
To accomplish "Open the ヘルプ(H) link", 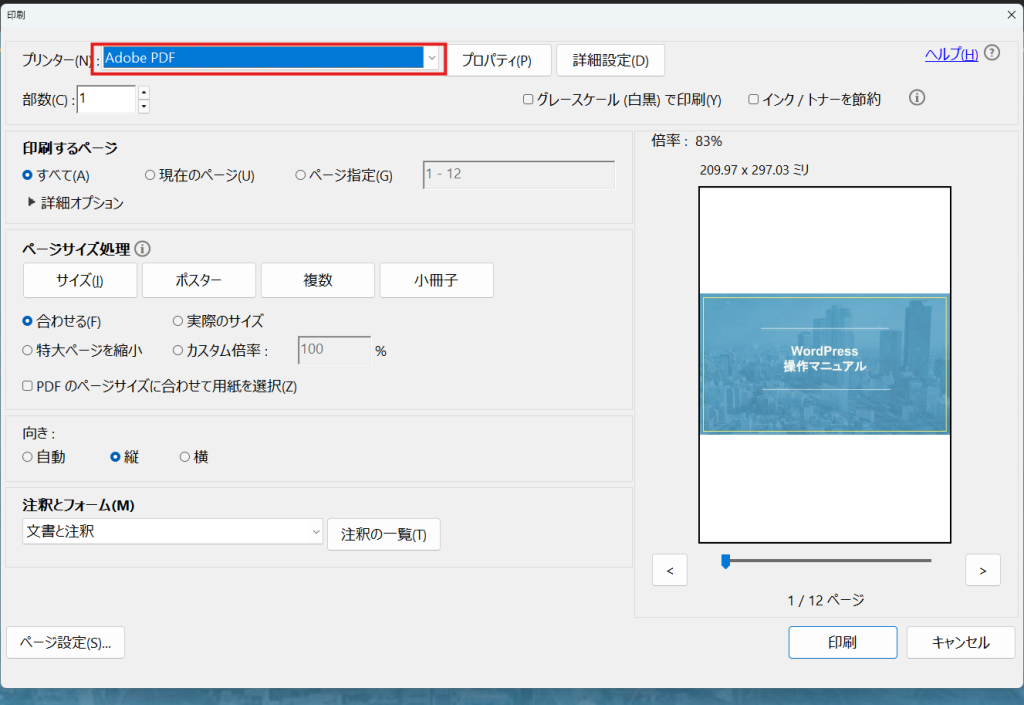I will tap(951, 54).
